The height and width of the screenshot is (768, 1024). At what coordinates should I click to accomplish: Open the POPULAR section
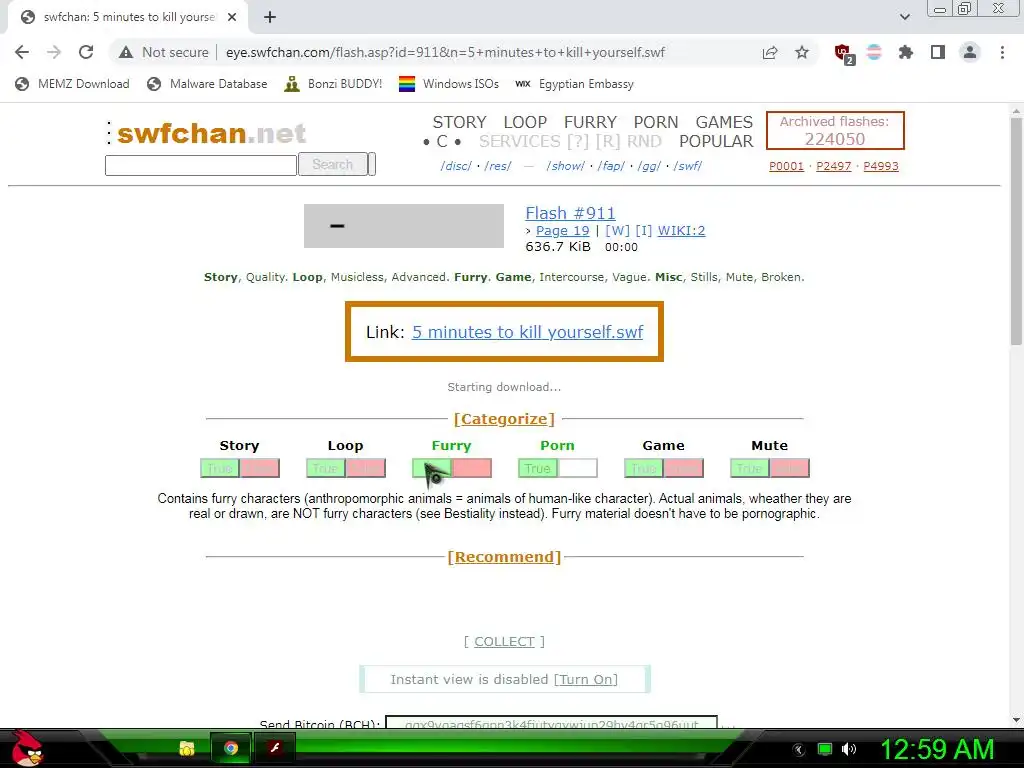(x=716, y=141)
